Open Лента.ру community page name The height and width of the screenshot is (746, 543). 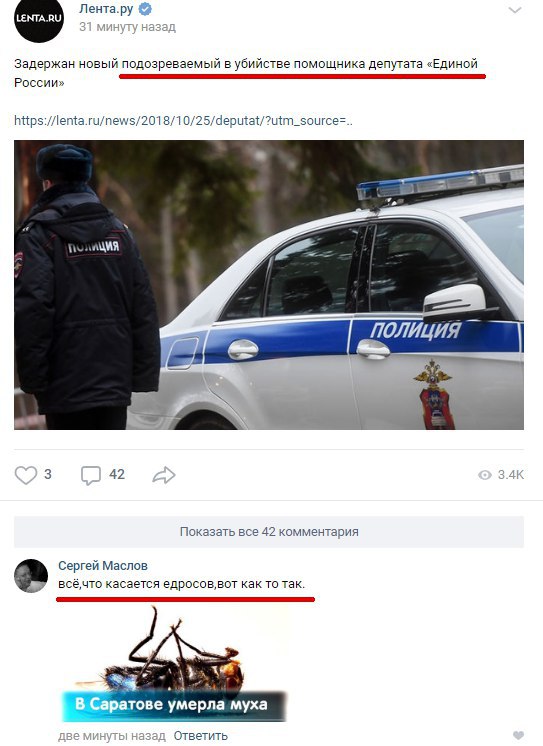(x=106, y=9)
